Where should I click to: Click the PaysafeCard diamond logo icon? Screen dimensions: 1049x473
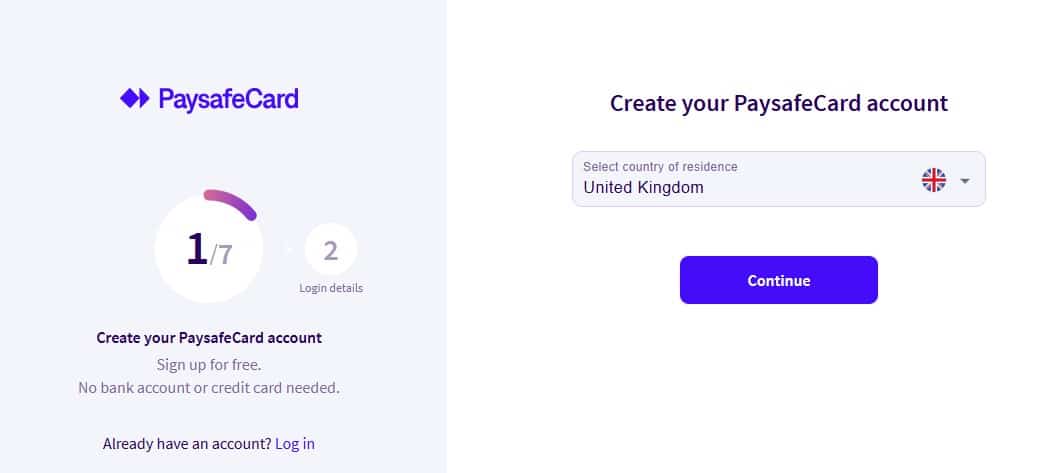(x=134, y=98)
